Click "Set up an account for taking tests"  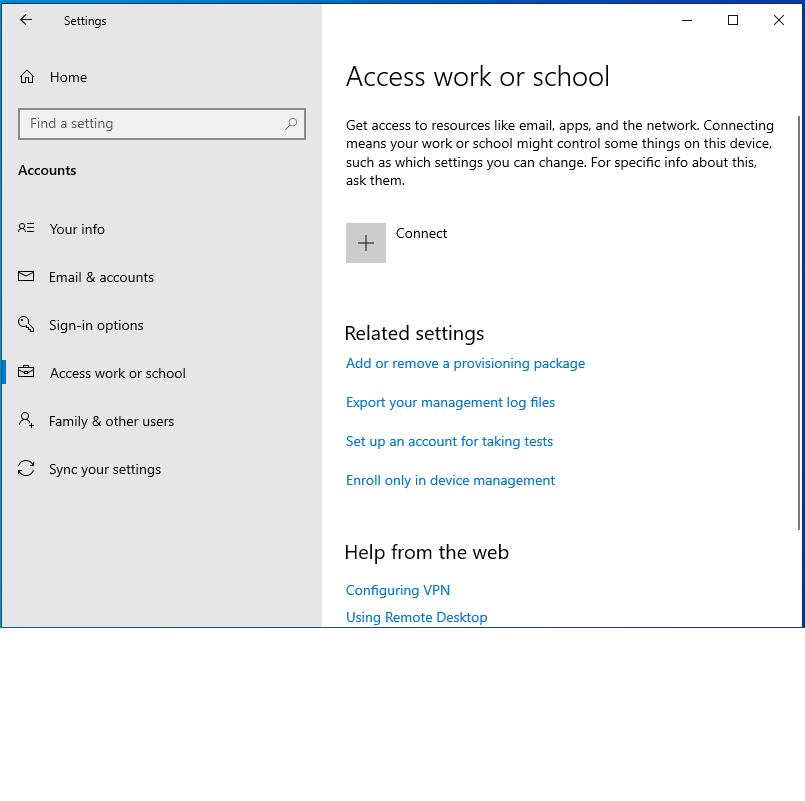pyautogui.click(x=449, y=441)
